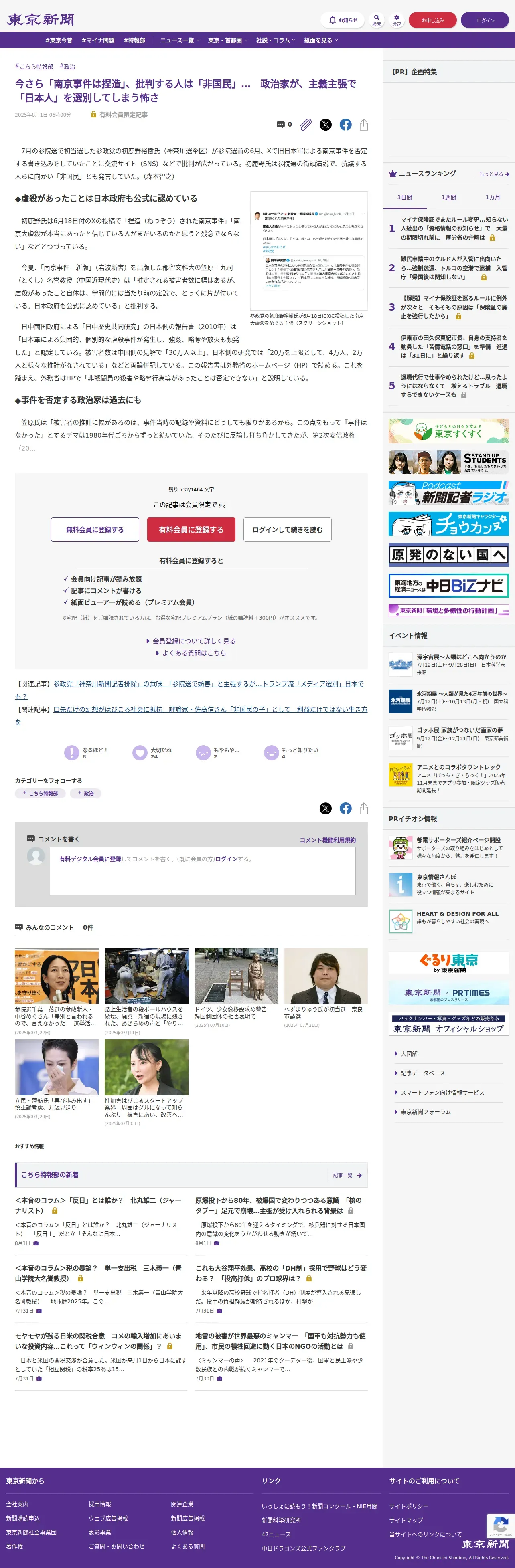
Task: Select the 1週間 ranking tab
Action: click(x=448, y=197)
